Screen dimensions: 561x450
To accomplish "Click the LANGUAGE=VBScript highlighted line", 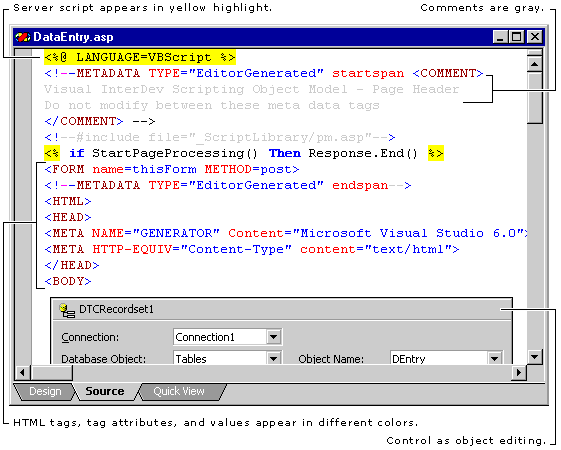I will (x=140, y=57).
